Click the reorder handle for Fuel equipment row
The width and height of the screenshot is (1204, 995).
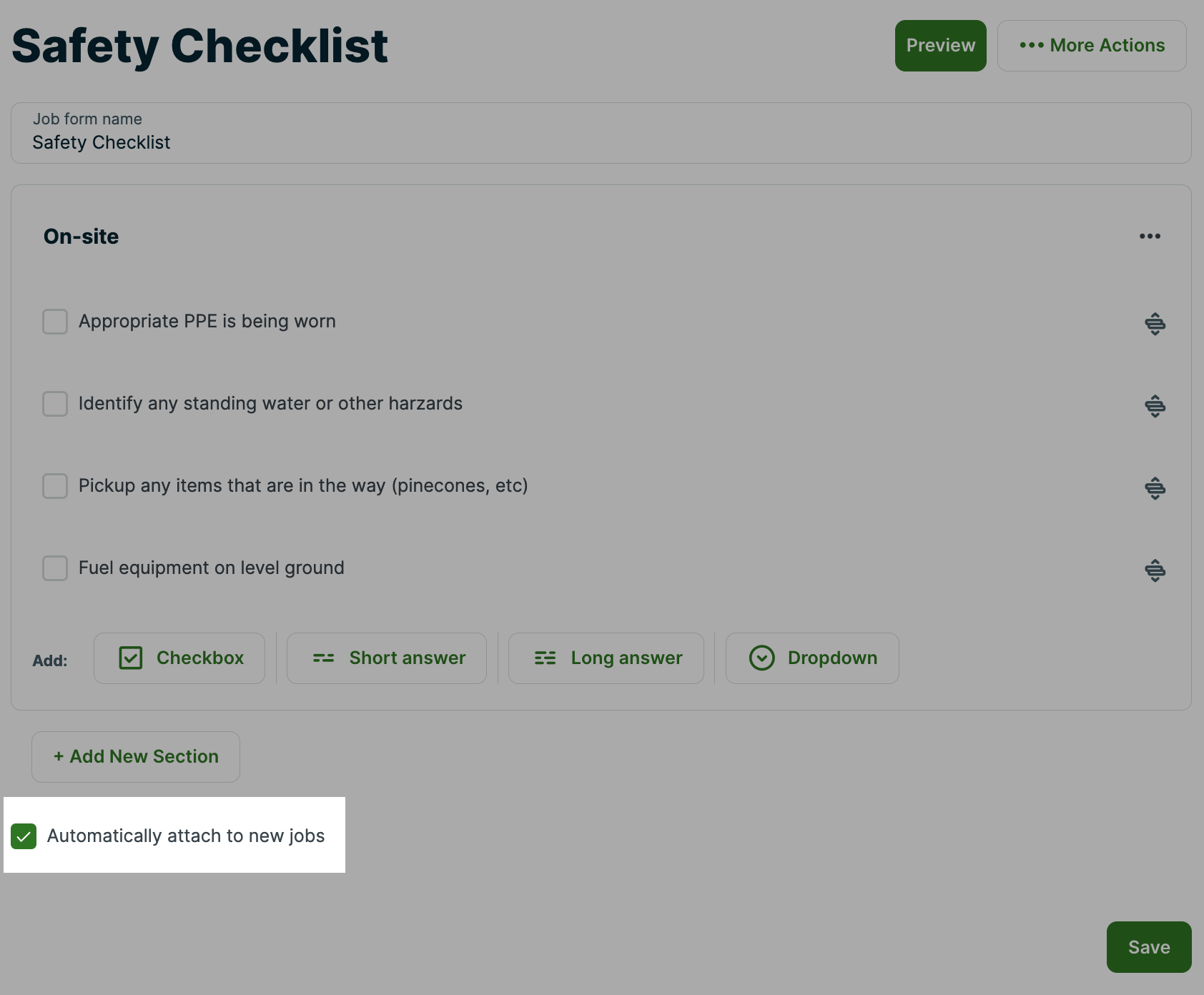[x=1155, y=570]
